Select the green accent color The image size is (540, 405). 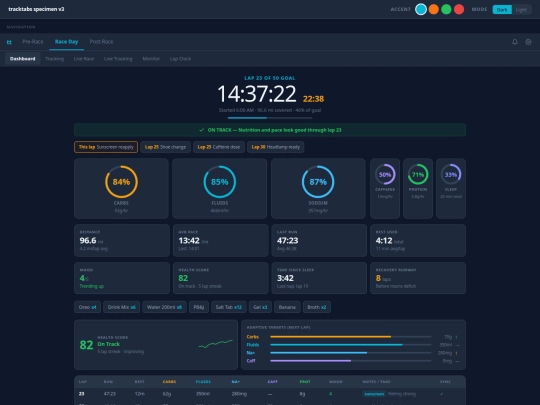[446, 9]
